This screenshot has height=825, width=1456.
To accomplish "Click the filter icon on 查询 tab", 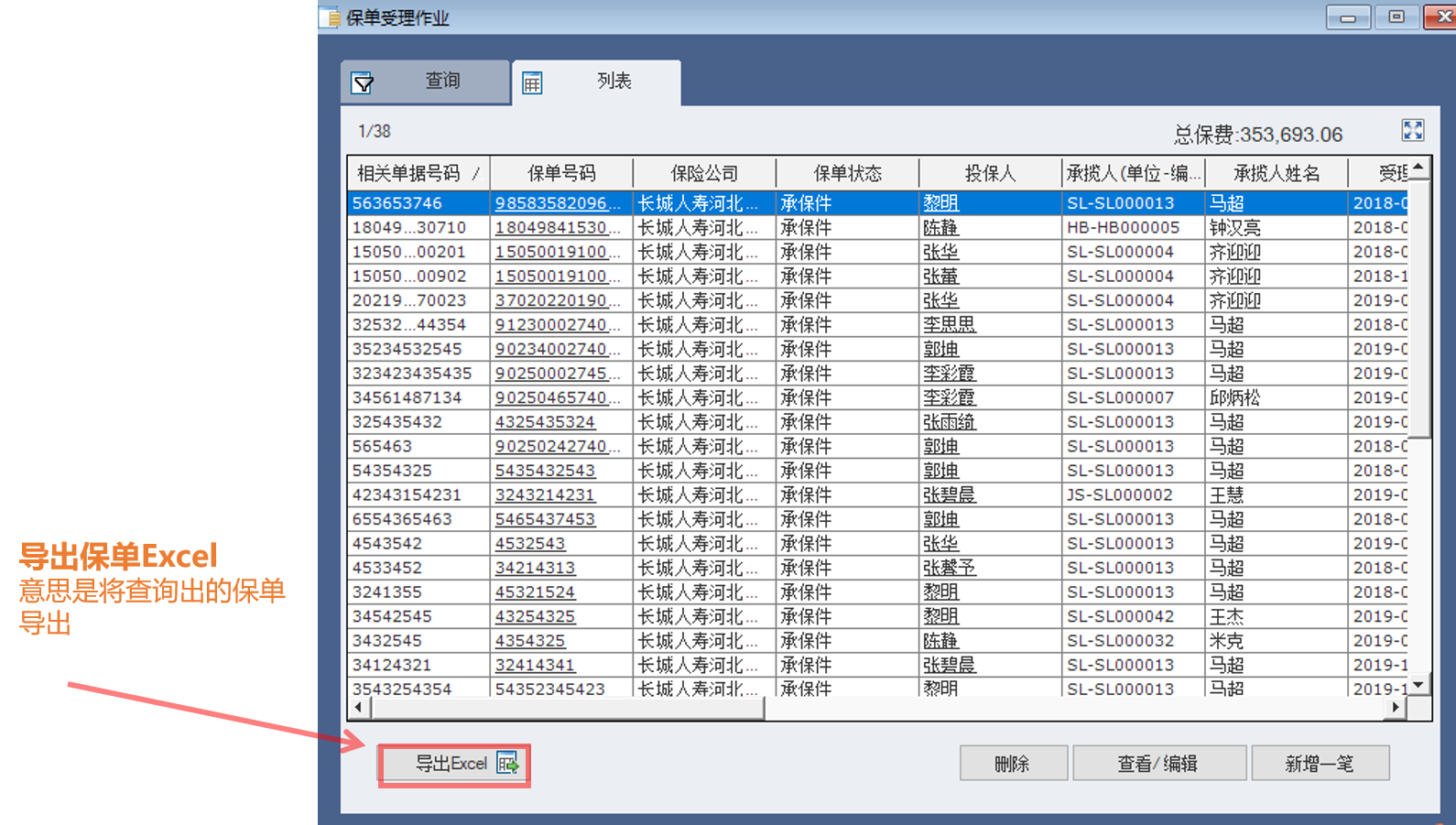I will pyautogui.click(x=363, y=83).
